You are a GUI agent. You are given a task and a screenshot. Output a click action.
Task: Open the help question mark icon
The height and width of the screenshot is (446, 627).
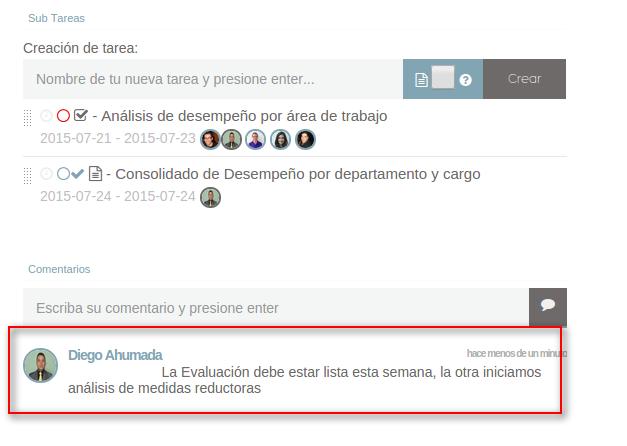(465, 80)
